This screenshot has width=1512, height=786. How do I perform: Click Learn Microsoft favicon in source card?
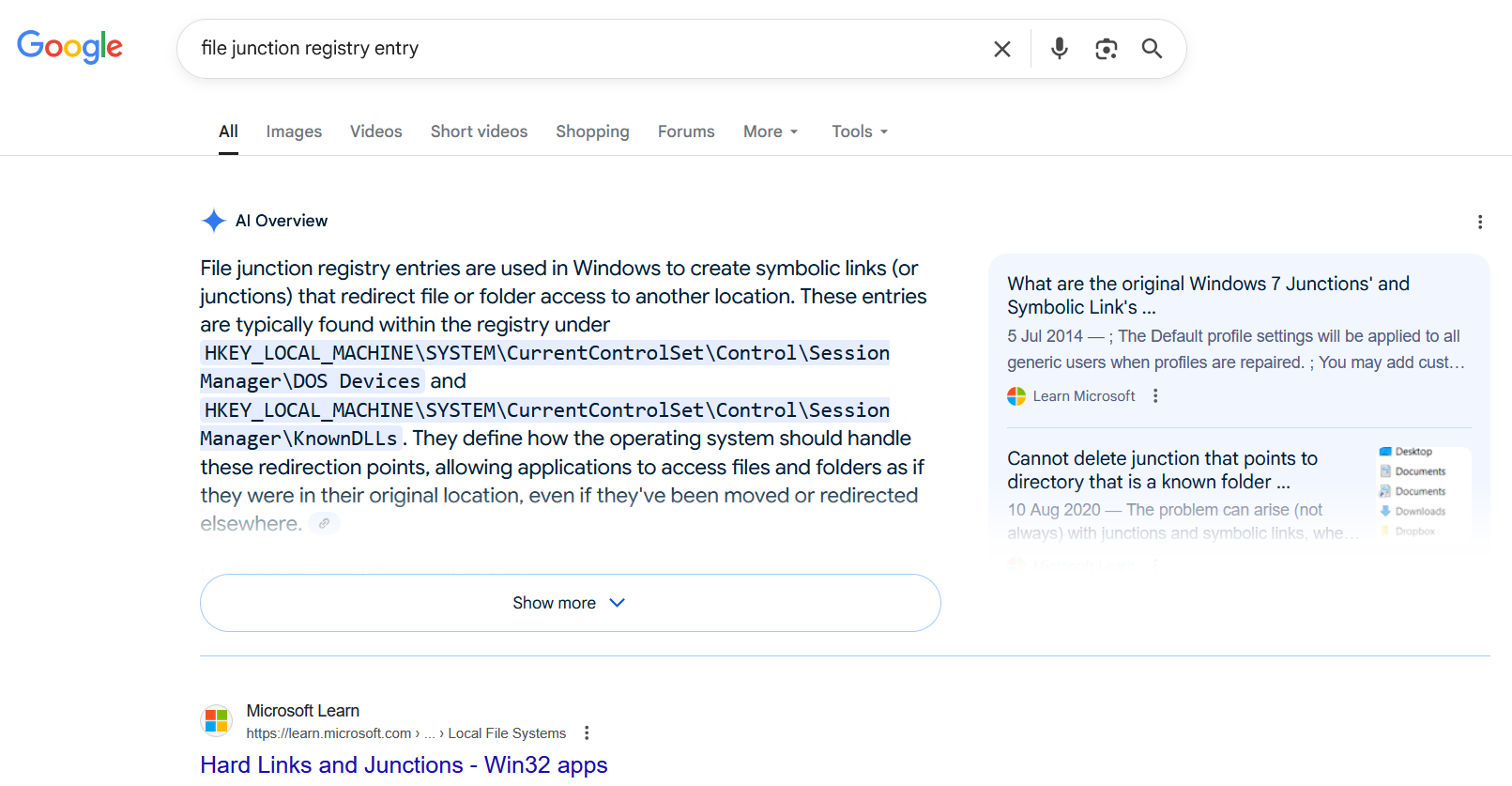tap(1016, 396)
